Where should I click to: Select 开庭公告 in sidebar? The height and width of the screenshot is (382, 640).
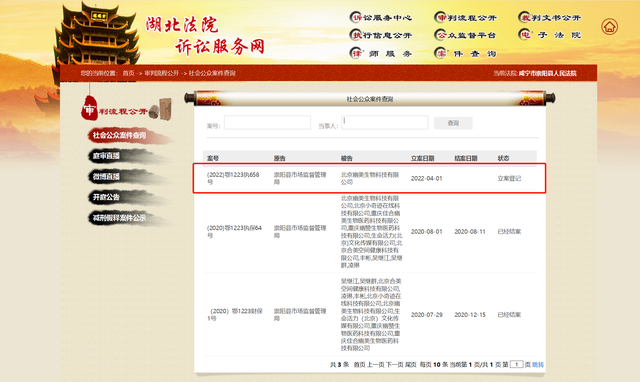point(107,197)
